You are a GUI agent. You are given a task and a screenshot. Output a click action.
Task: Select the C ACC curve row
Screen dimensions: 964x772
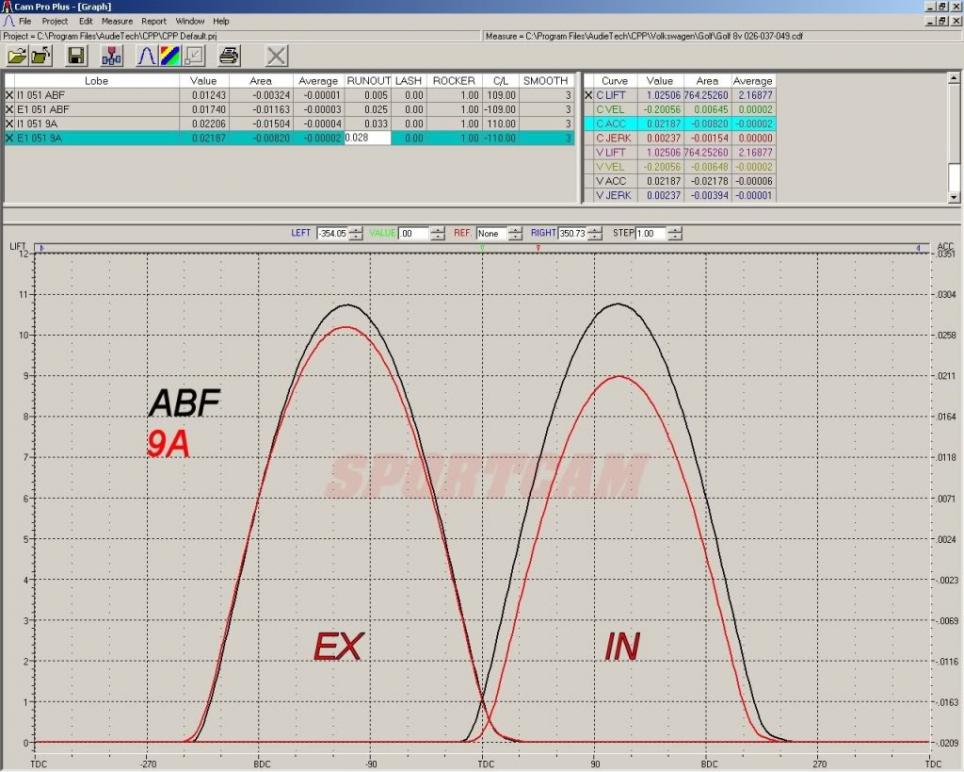[x=679, y=124]
